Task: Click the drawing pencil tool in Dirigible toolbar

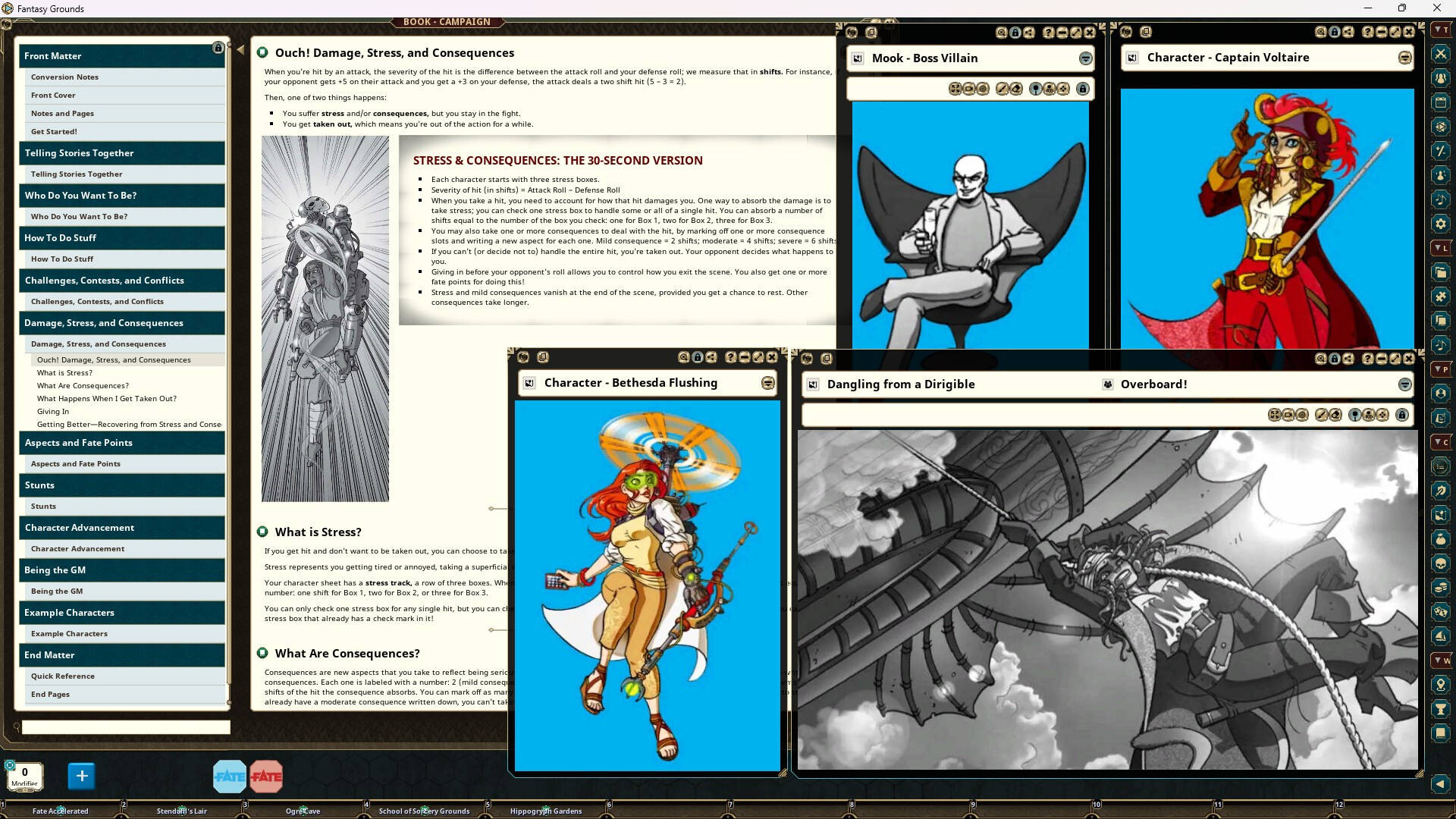Action: [1322, 415]
